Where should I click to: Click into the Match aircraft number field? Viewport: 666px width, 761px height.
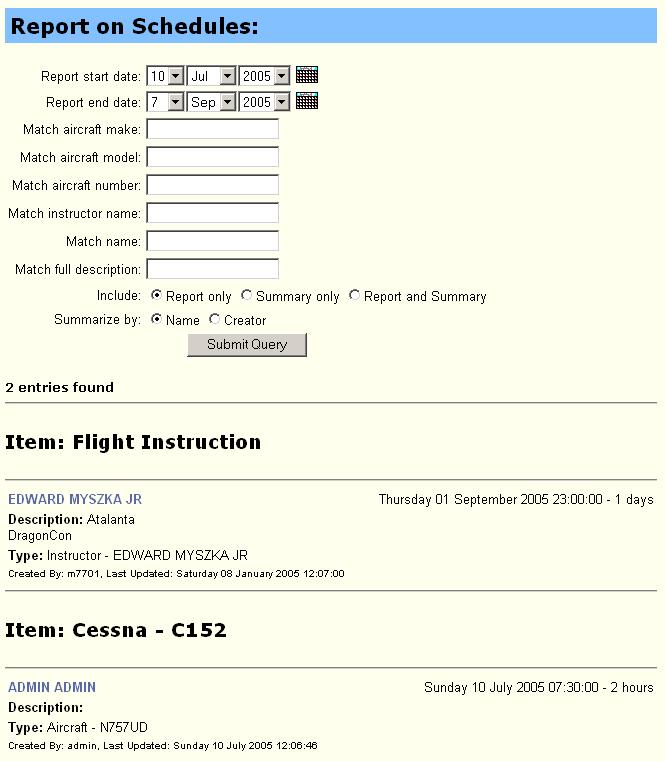click(213, 185)
